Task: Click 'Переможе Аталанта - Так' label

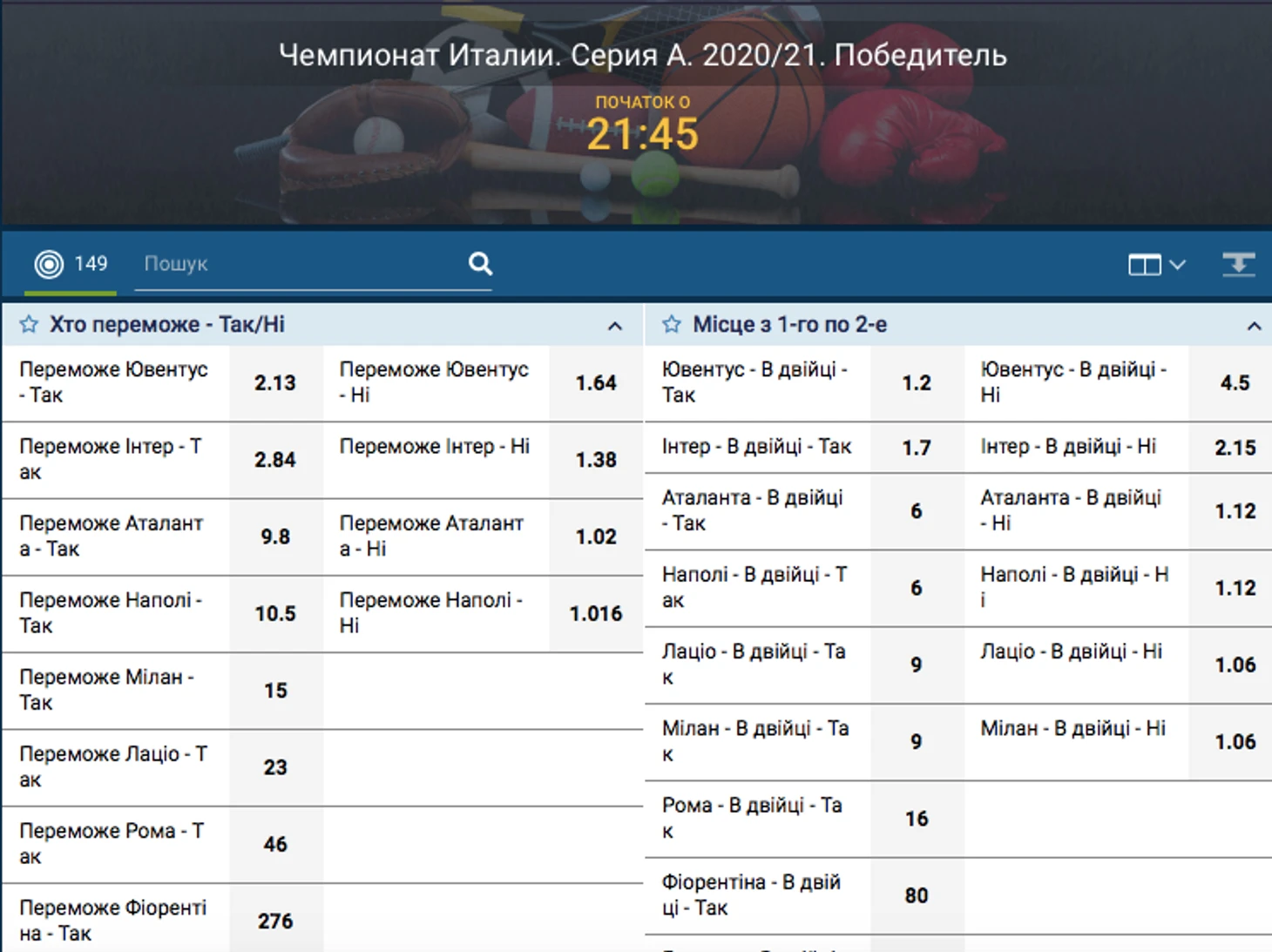Action: pos(111,536)
